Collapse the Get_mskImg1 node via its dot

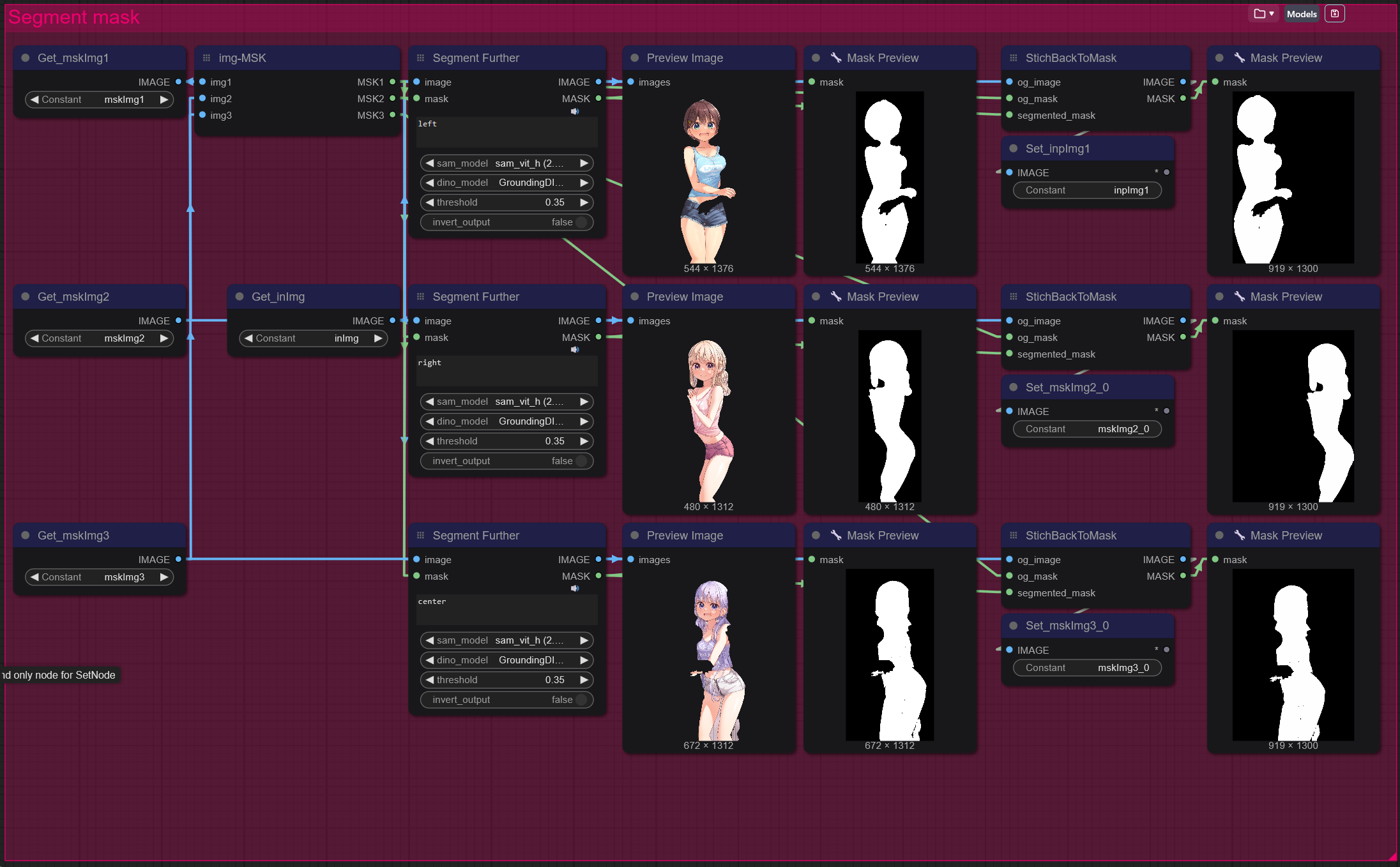click(26, 58)
